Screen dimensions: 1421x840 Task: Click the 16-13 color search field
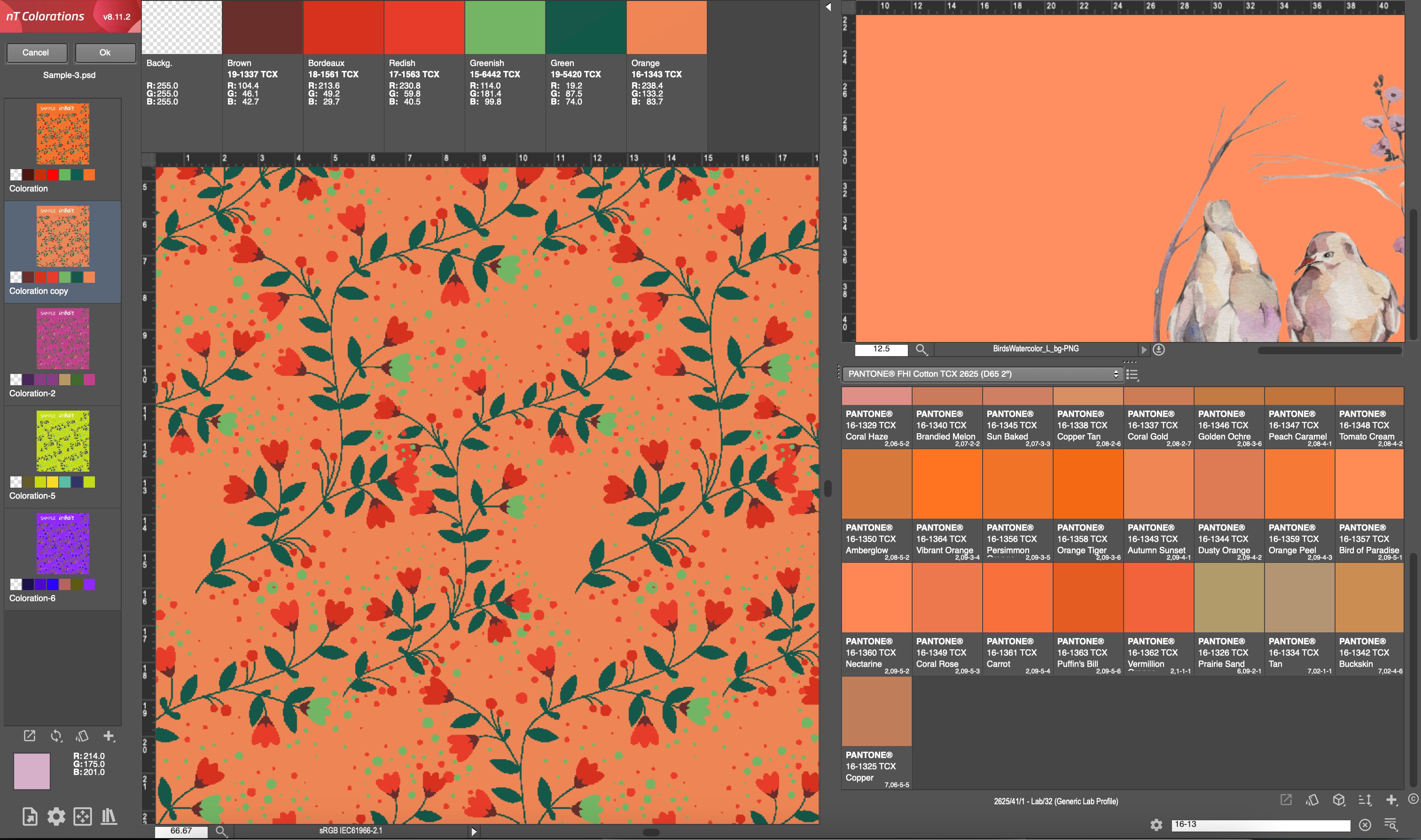pos(1260,824)
